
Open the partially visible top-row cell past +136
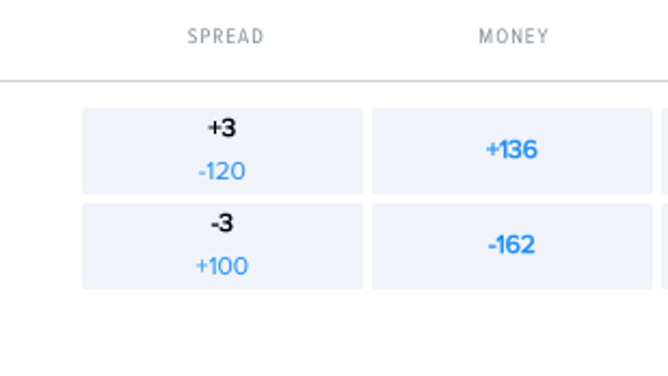tap(665, 151)
